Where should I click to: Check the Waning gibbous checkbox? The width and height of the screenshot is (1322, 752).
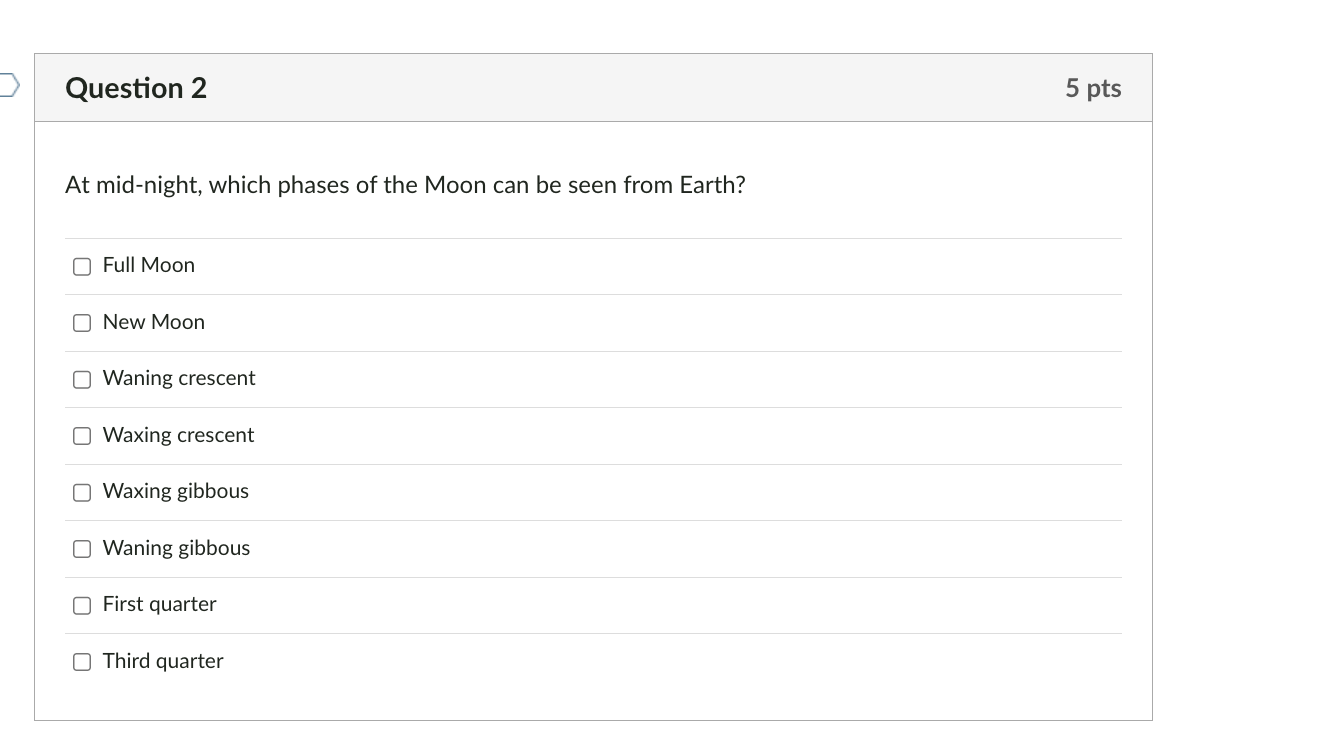pyautogui.click(x=81, y=549)
